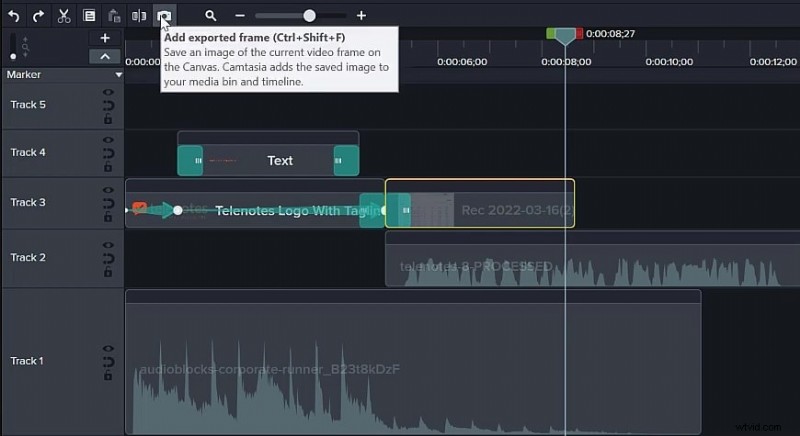Toggle magnetic track on Track 1
The width and height of the screenshot is (800, 436).
[108, 362]
